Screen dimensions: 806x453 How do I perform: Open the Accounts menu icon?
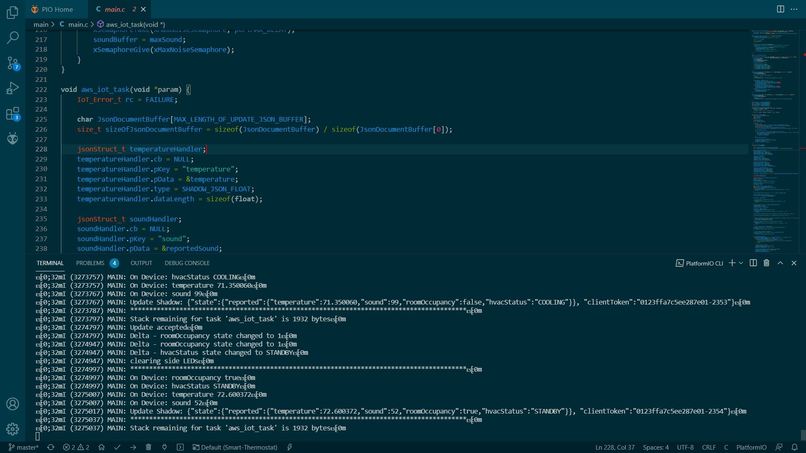12,404
